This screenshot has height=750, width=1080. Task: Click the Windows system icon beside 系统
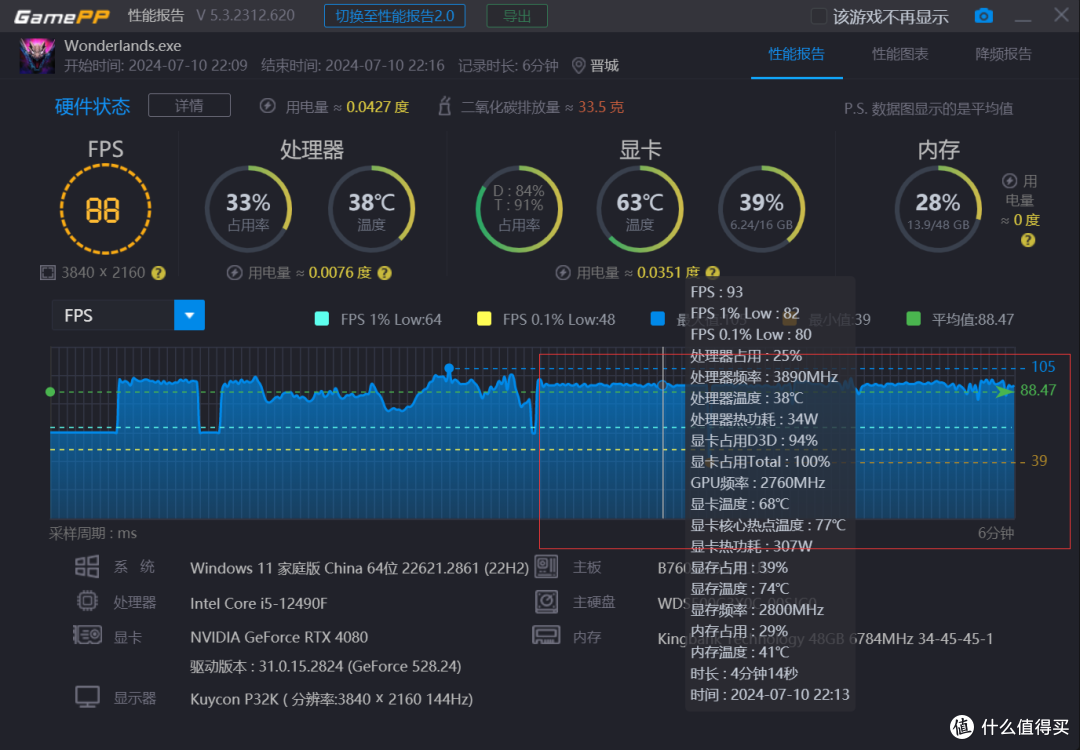pyautogui.click(x=87, y=567)
